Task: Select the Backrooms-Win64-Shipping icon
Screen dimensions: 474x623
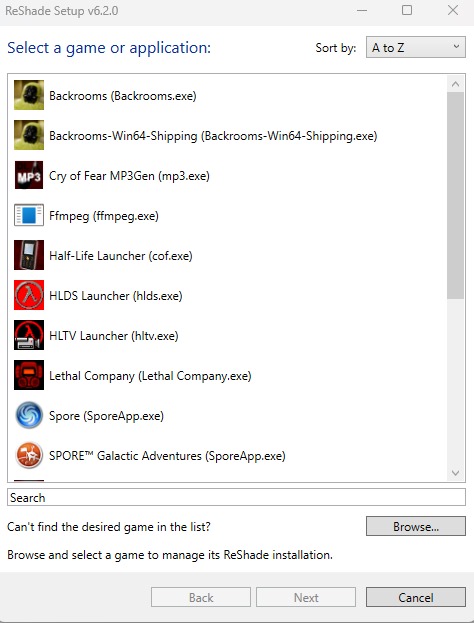Action: [29, 135]
